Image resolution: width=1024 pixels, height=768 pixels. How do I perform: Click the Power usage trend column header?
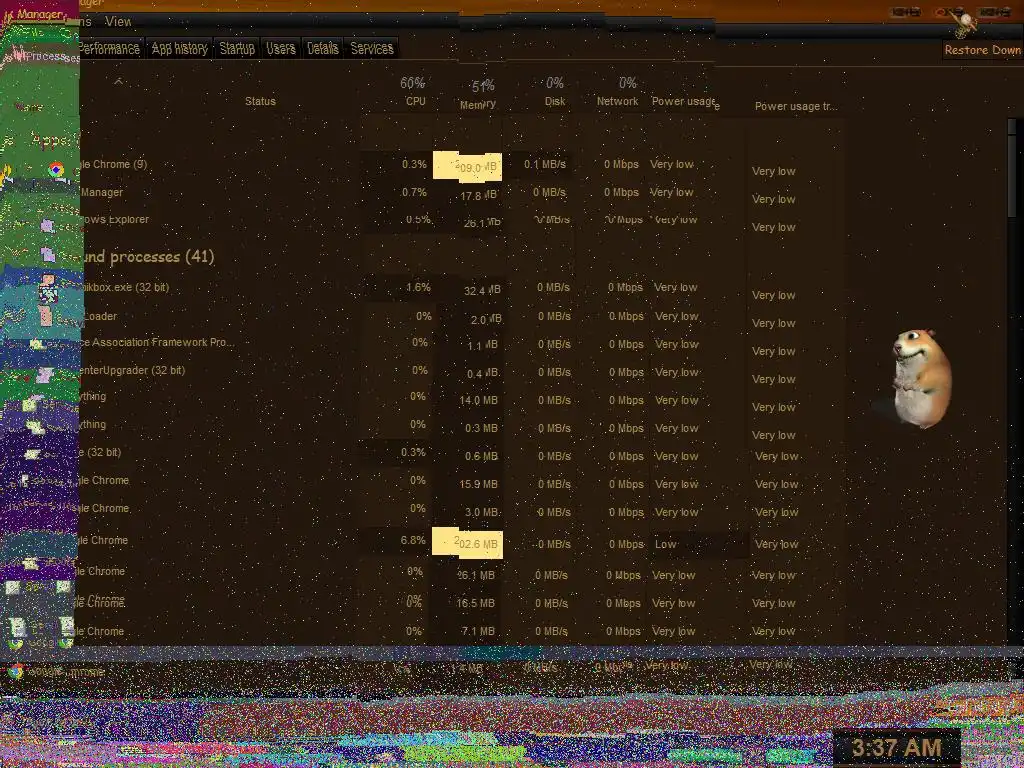[x=795, y=106]
